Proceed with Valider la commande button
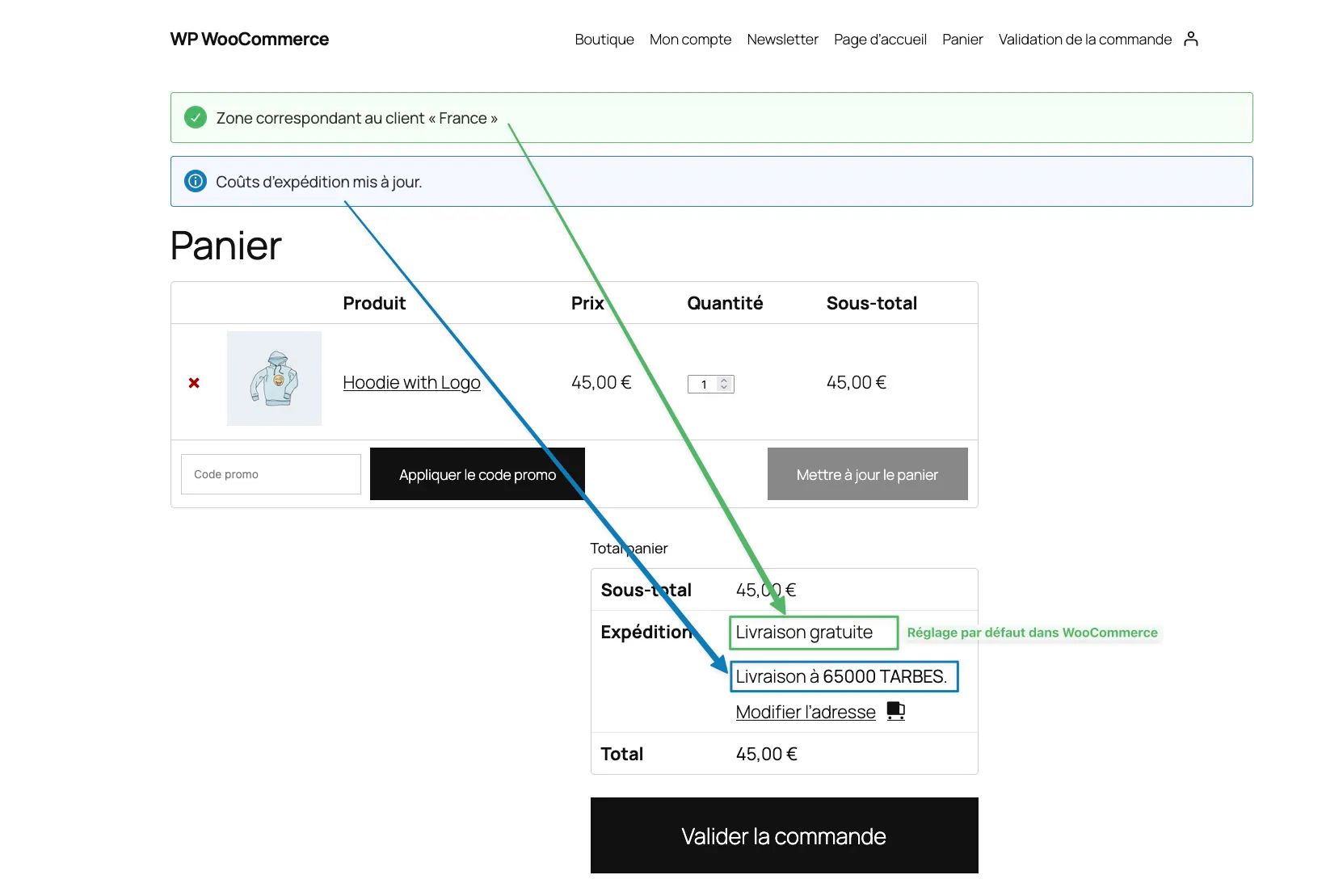The image size is (1326, 896). click(x=784, y=835)
